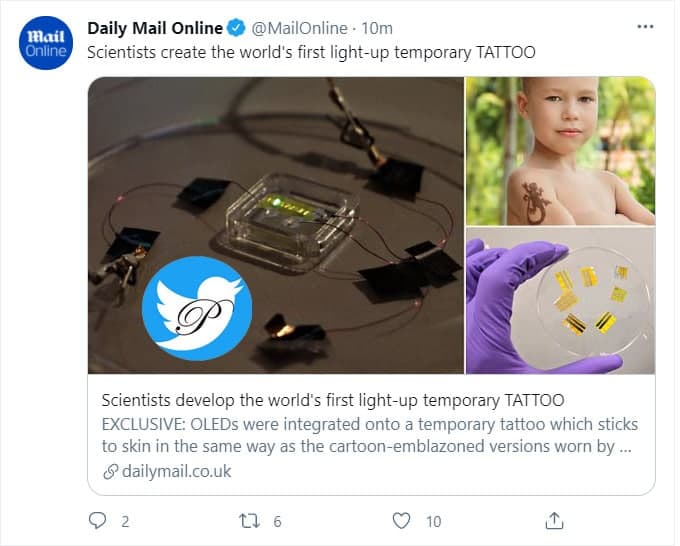Click the like count of 10

click(433, 521)
